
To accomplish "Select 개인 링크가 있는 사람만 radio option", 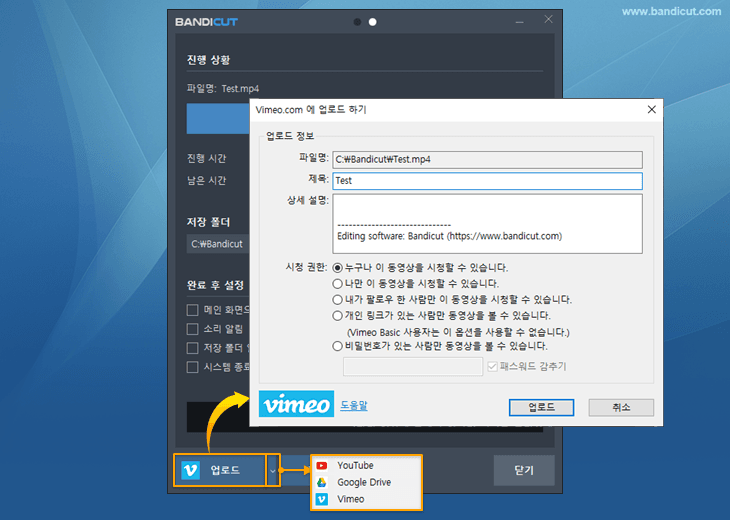I will pos(338,316).
